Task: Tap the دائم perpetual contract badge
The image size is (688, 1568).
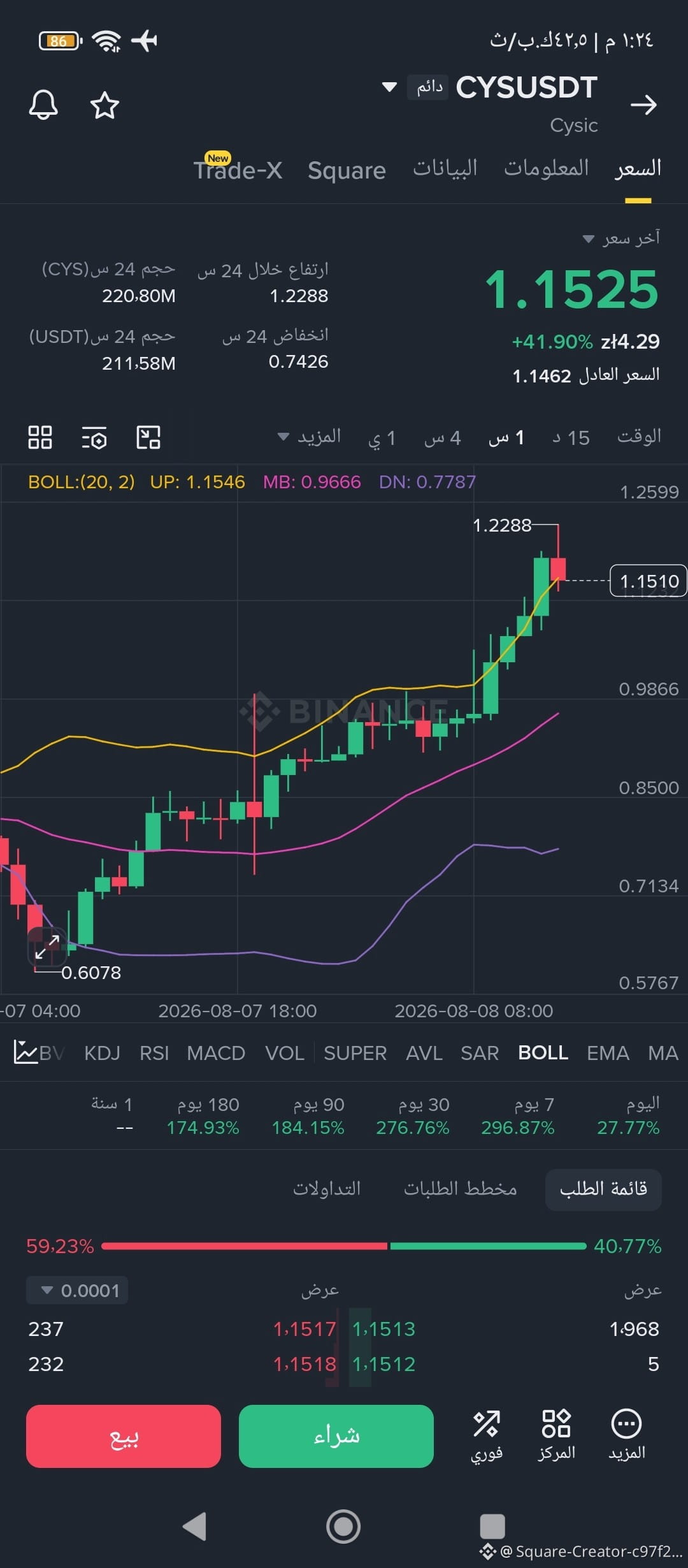Action: (x=428, y=87)
